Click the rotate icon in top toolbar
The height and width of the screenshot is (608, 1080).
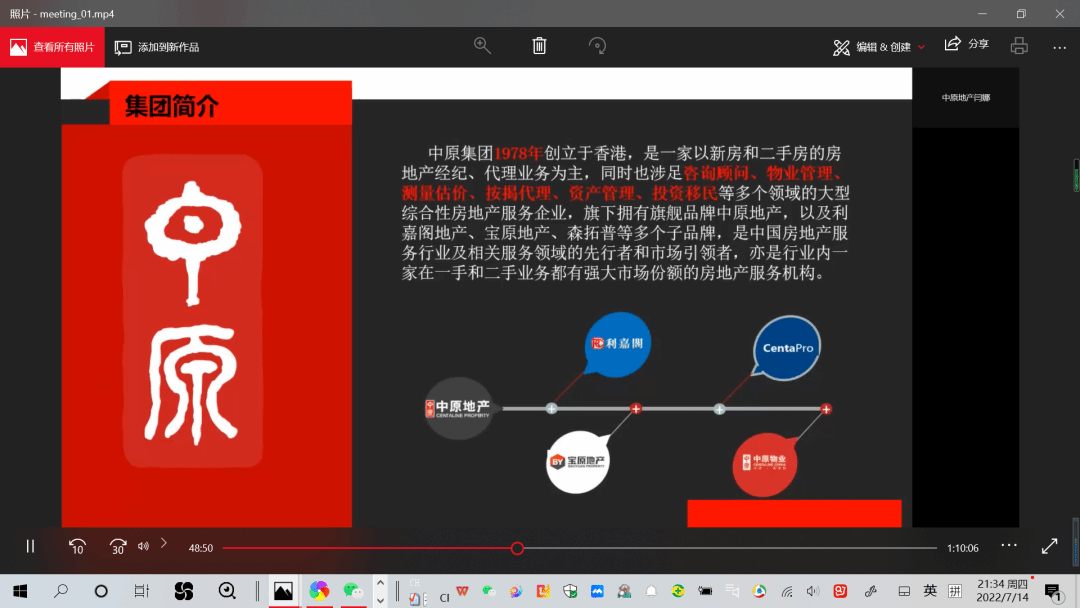[597, 46]
